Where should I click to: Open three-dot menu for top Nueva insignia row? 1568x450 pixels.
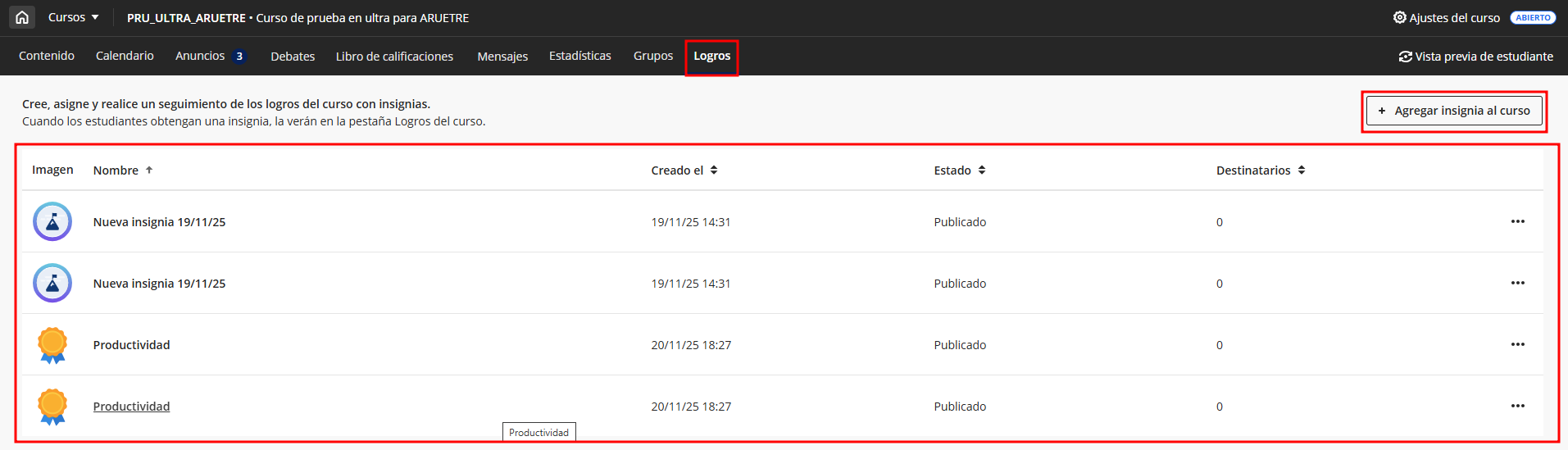coord(1517,221)
